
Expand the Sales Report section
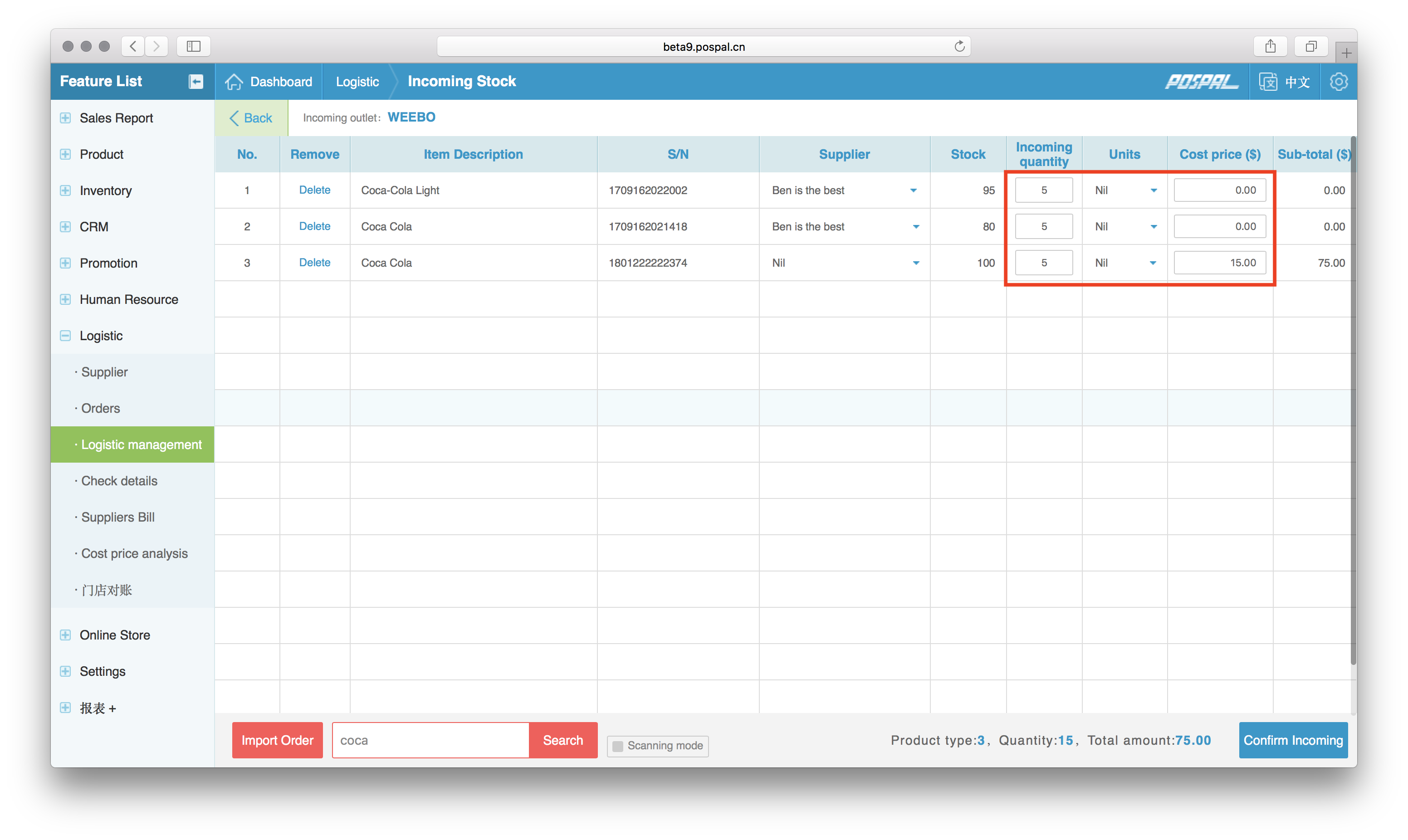coord(66,118)
